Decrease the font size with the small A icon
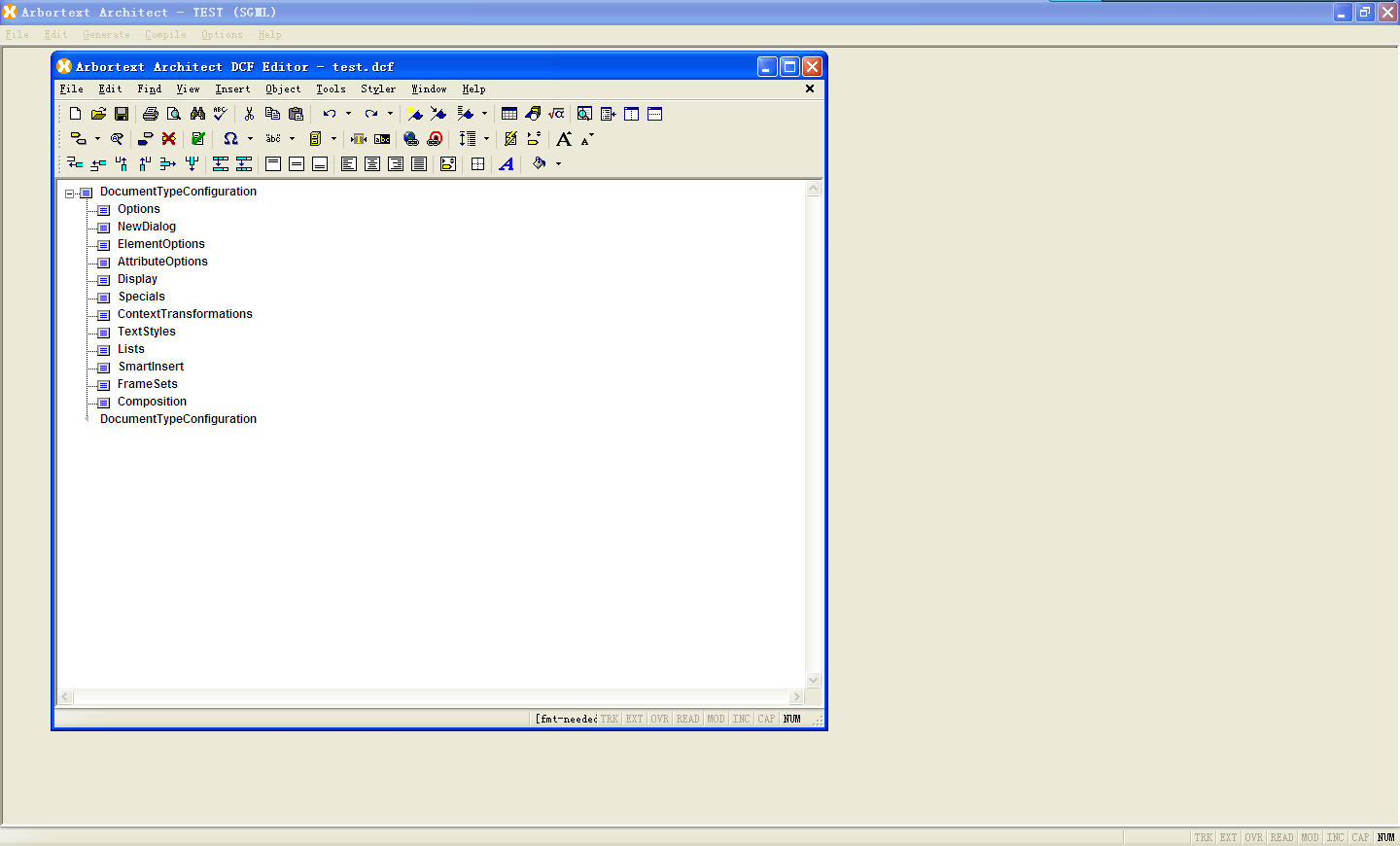The image size is (1400, 846). (x=587, y=139)
